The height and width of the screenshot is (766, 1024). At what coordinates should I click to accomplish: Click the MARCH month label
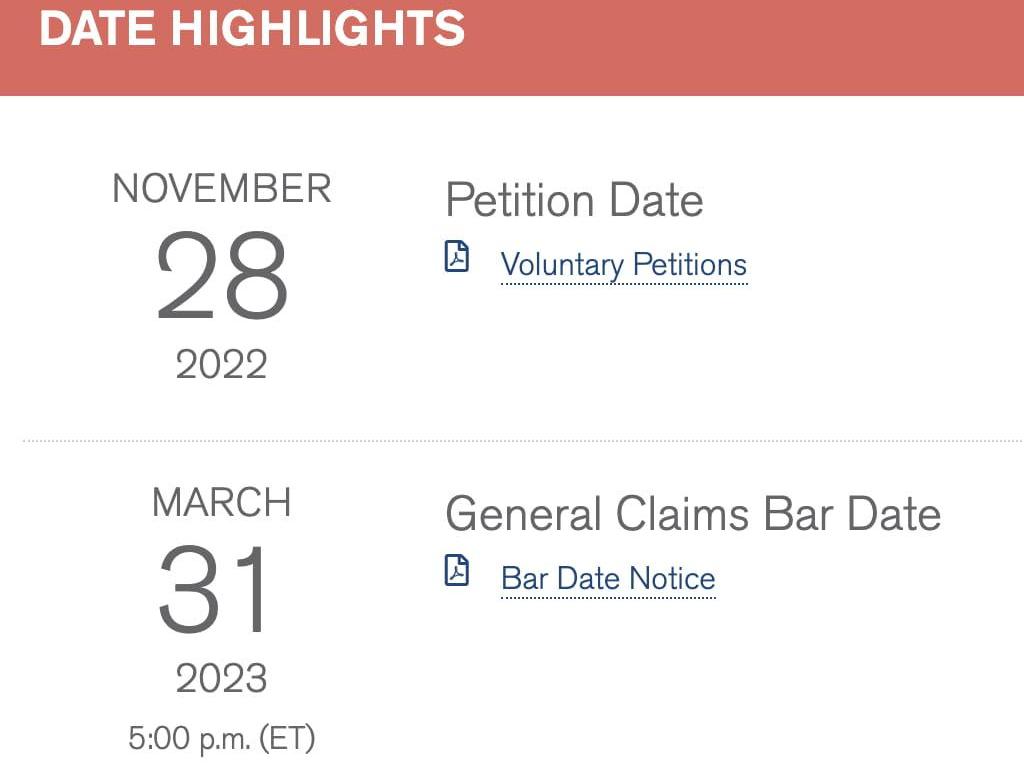click(221, 502)
